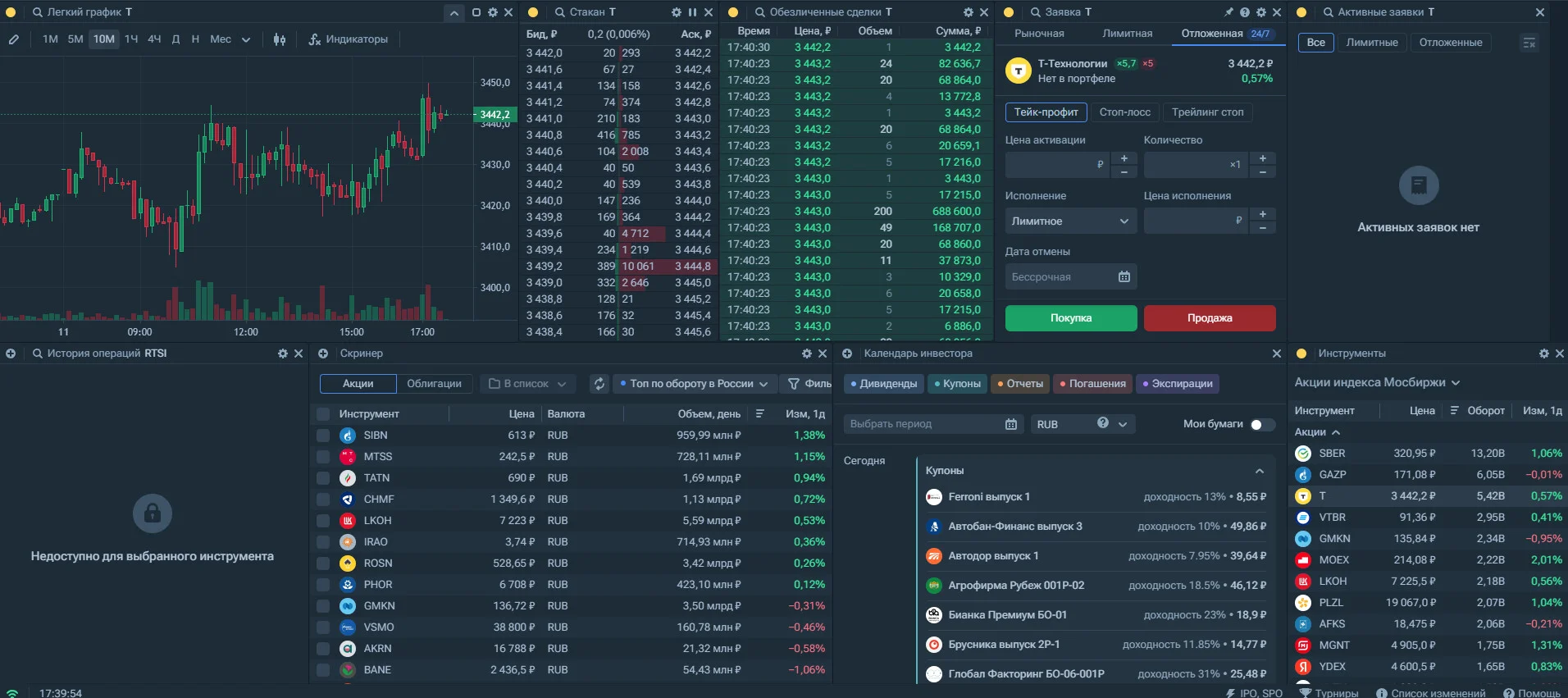The image size is (1568, 698).
Task: Check the SIBN row checkbox
Action: (323, 436)
